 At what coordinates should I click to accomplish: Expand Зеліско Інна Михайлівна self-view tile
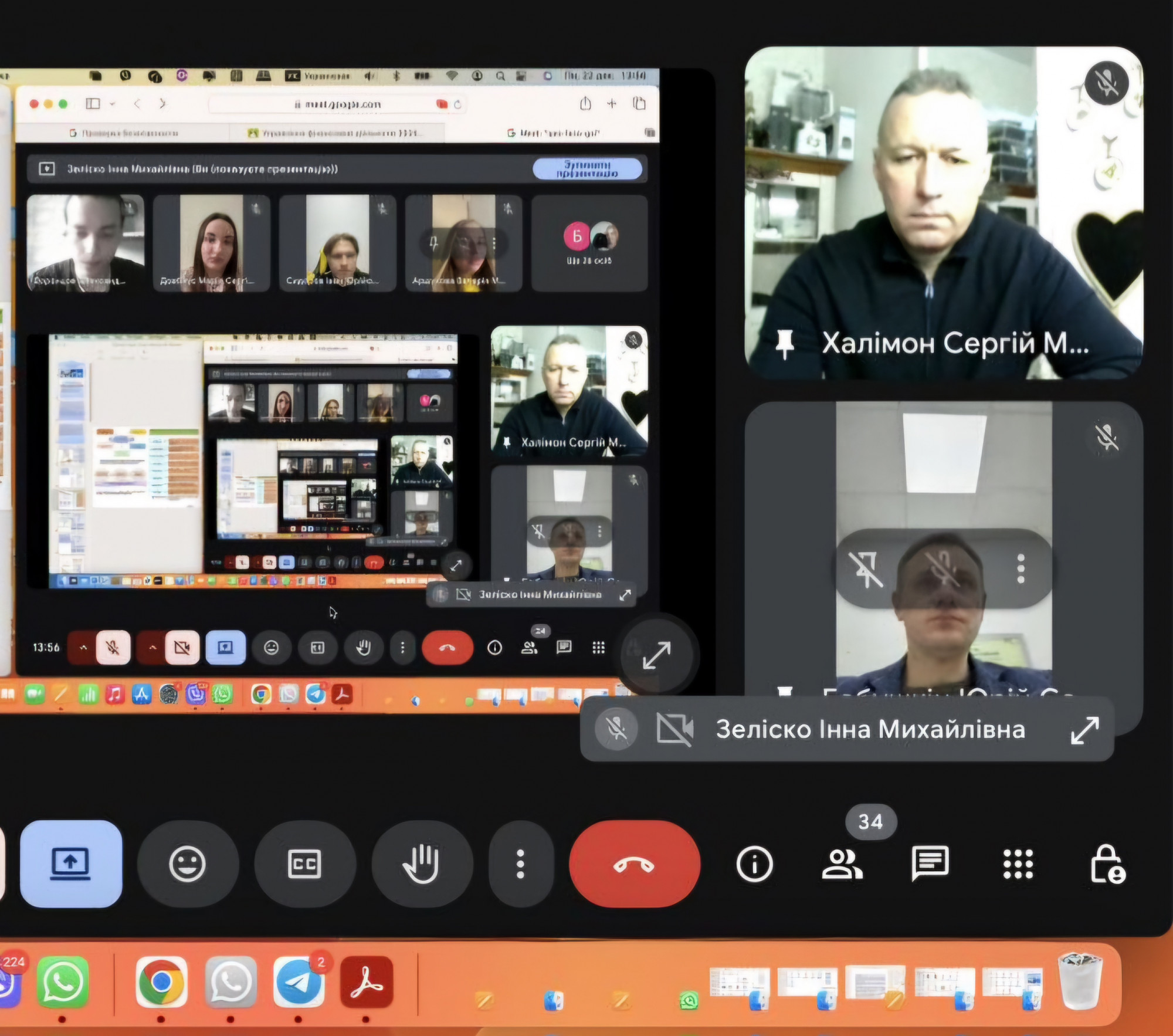tap(1084, 730)
